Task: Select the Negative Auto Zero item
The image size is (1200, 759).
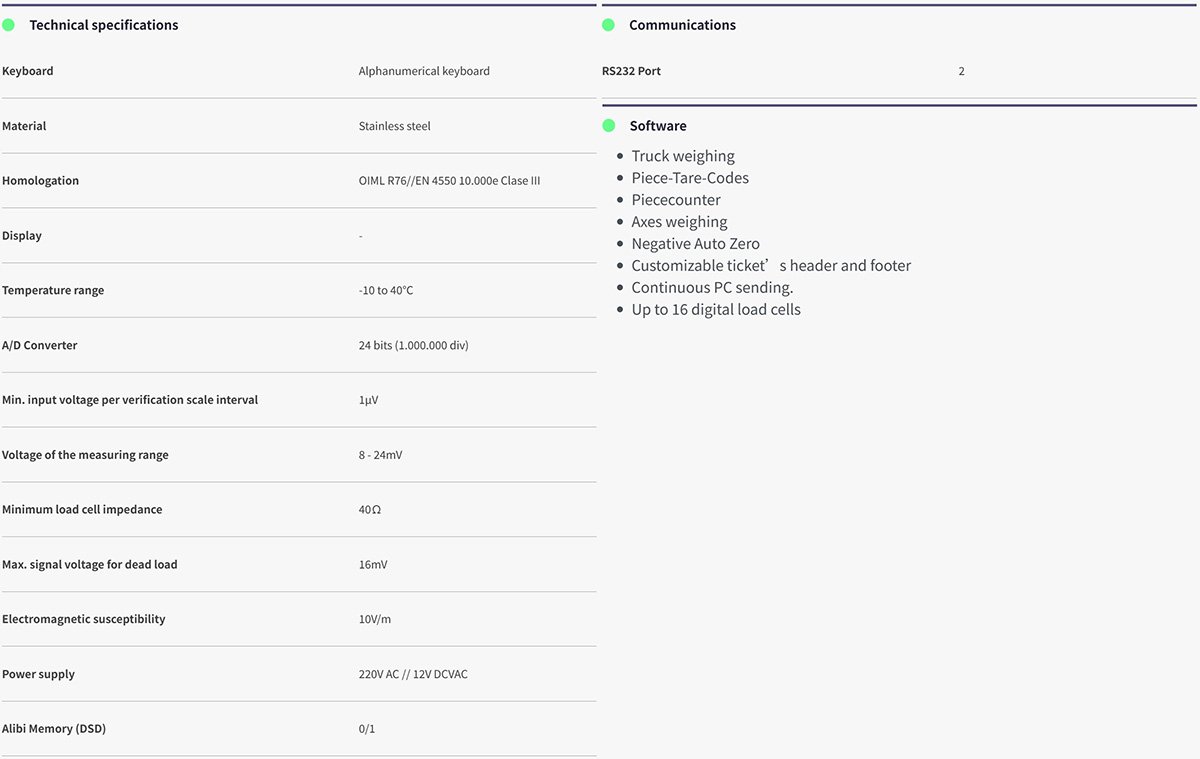Action: click(695, 244)
